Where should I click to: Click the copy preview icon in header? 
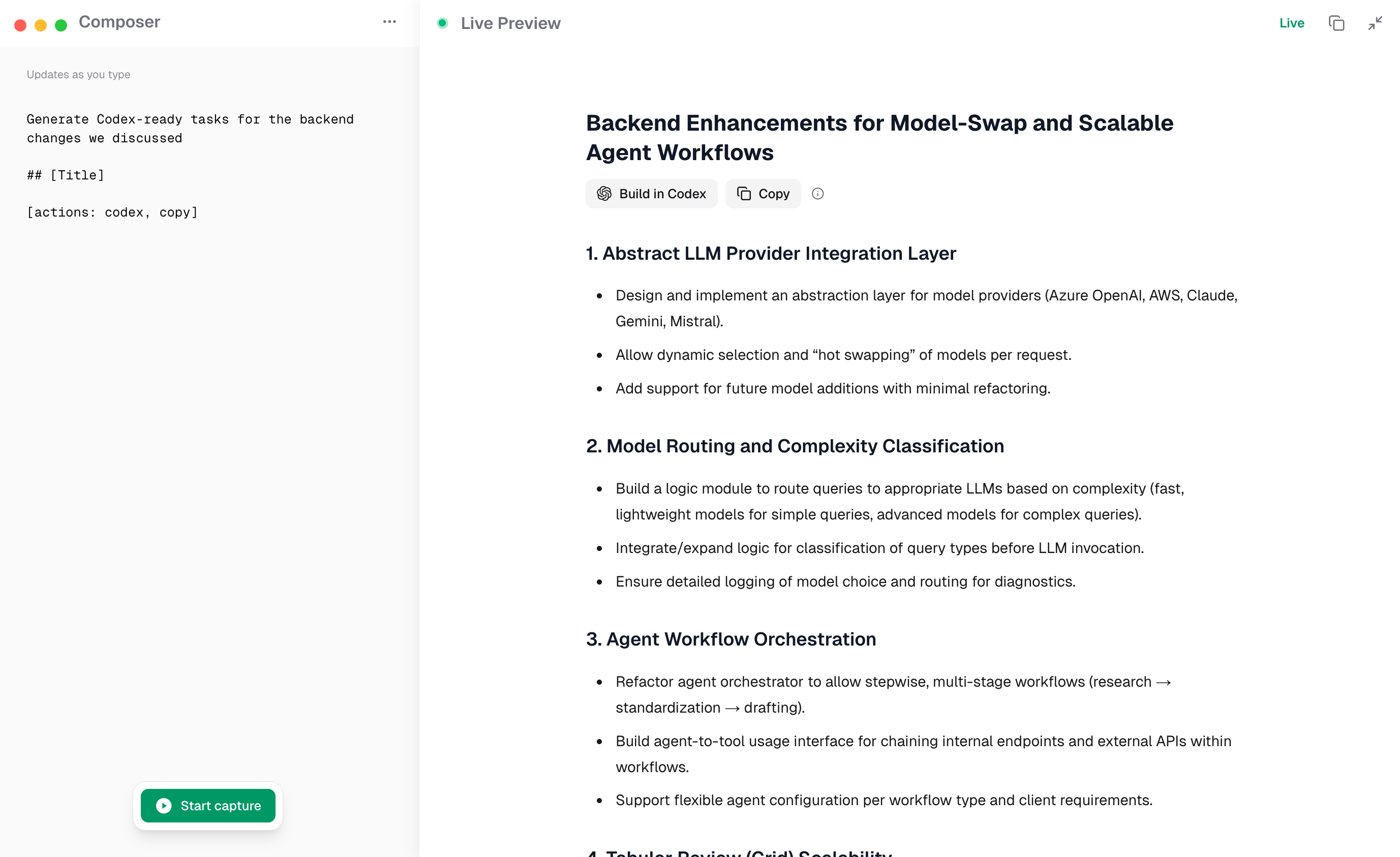1336,23
